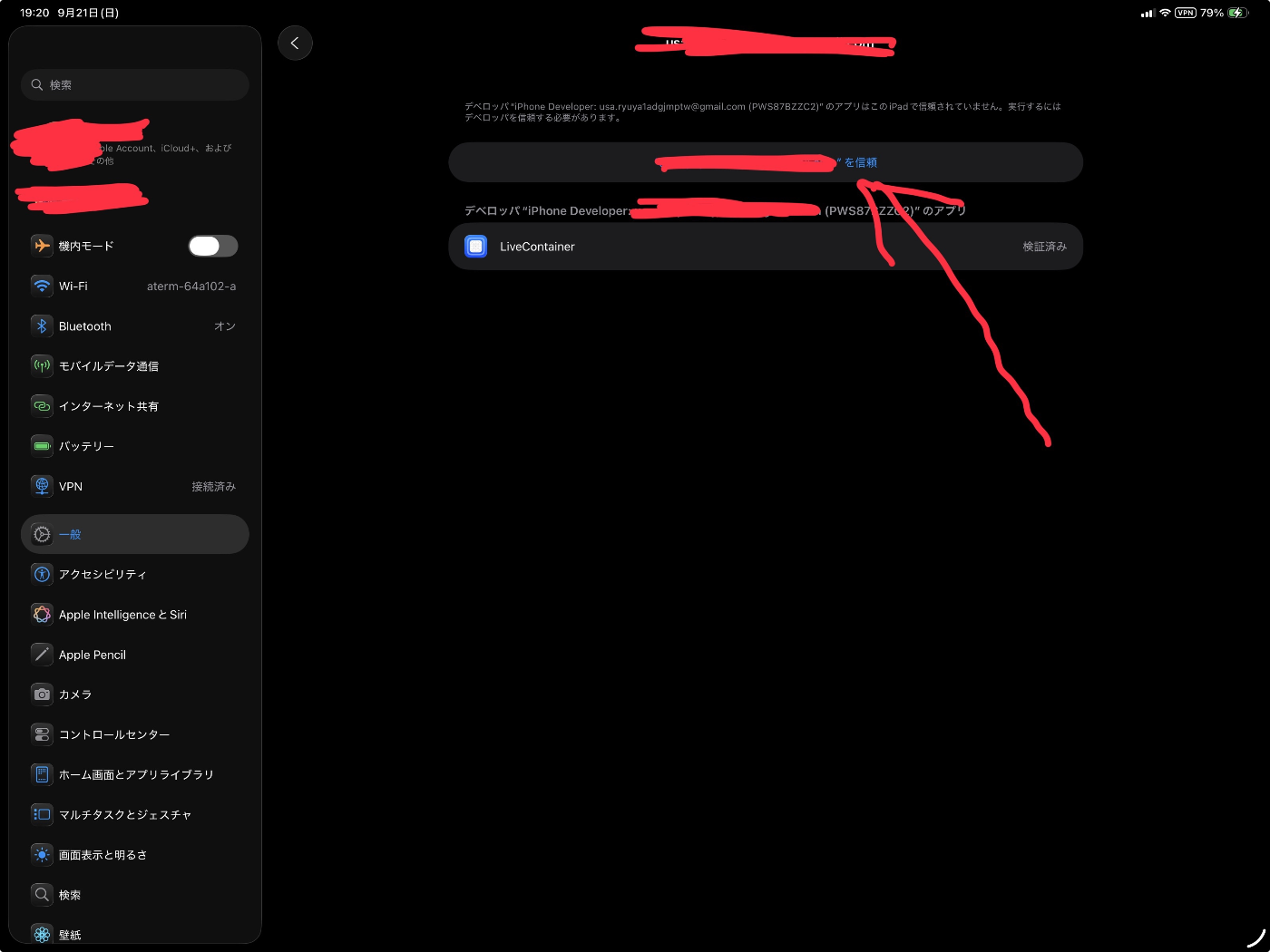Select the LiveContainer app row
Viewport: 1270px width, 952px height.
(x=766, y=247)
